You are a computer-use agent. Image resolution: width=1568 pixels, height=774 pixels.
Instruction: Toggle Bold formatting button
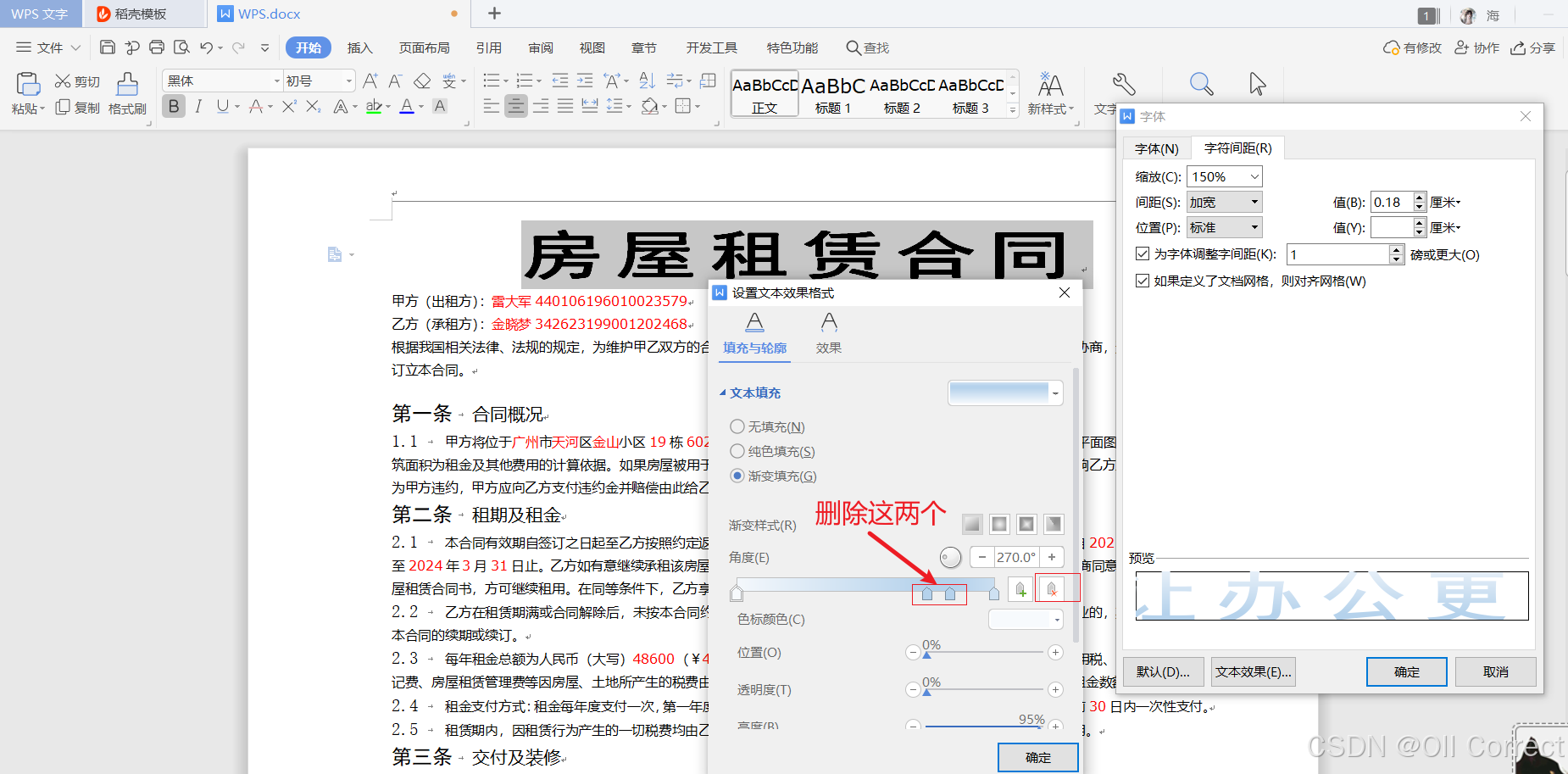coord(174,106)
